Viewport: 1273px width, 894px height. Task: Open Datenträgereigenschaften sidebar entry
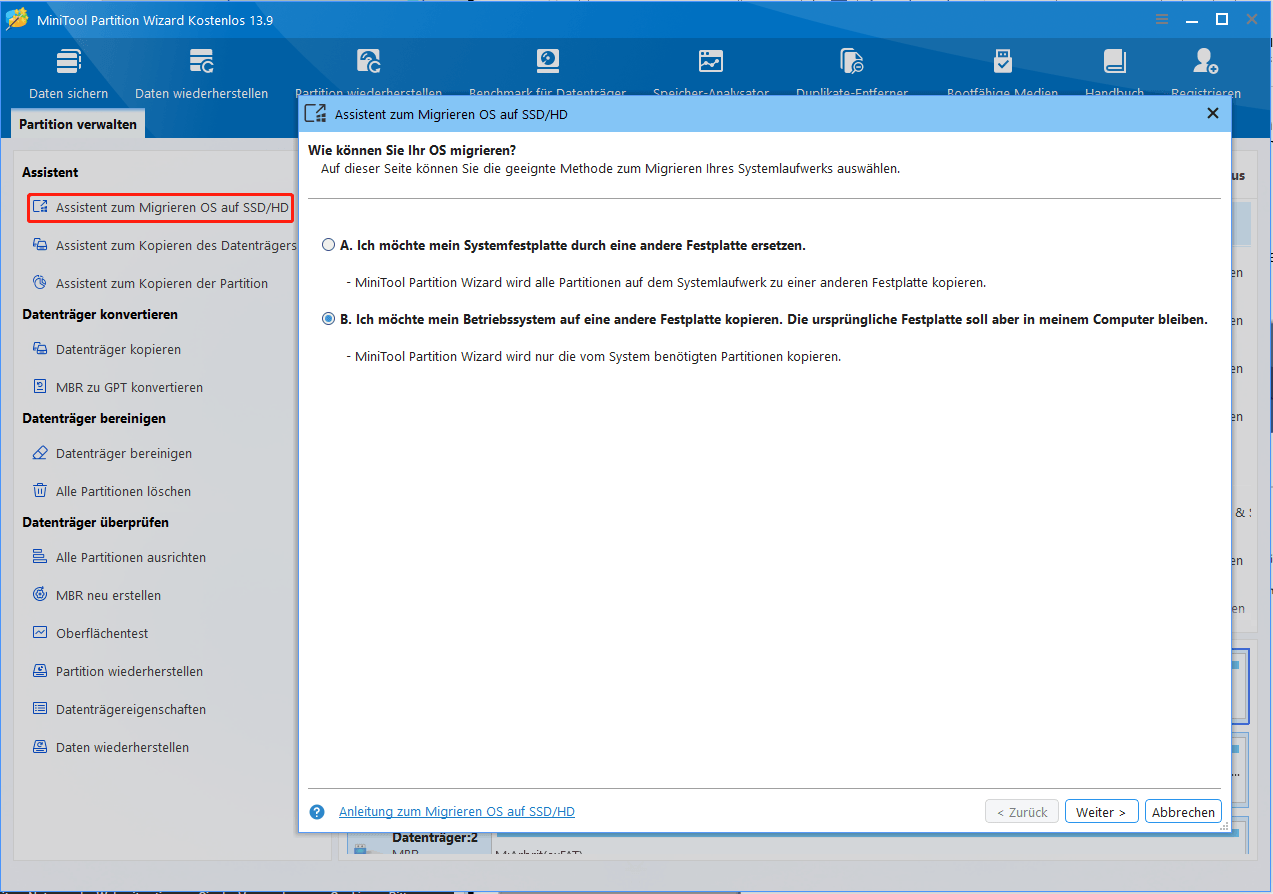click(x=118, y=709)
